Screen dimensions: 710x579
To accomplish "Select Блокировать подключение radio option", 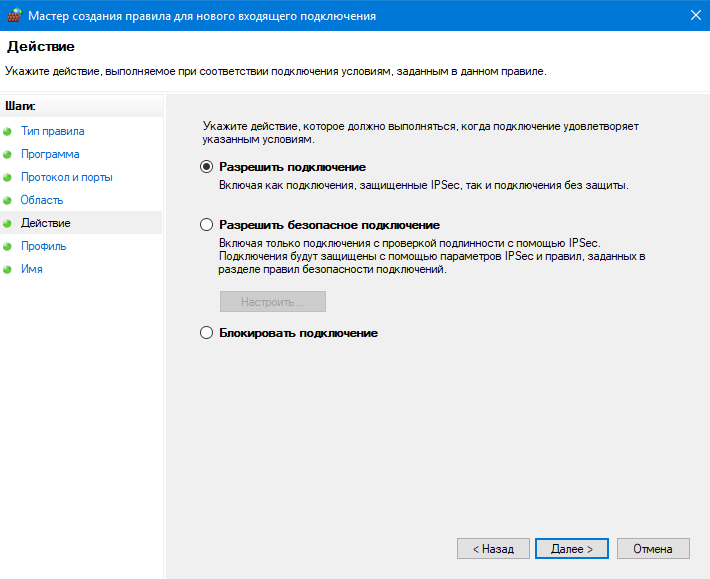I will 207,332.
